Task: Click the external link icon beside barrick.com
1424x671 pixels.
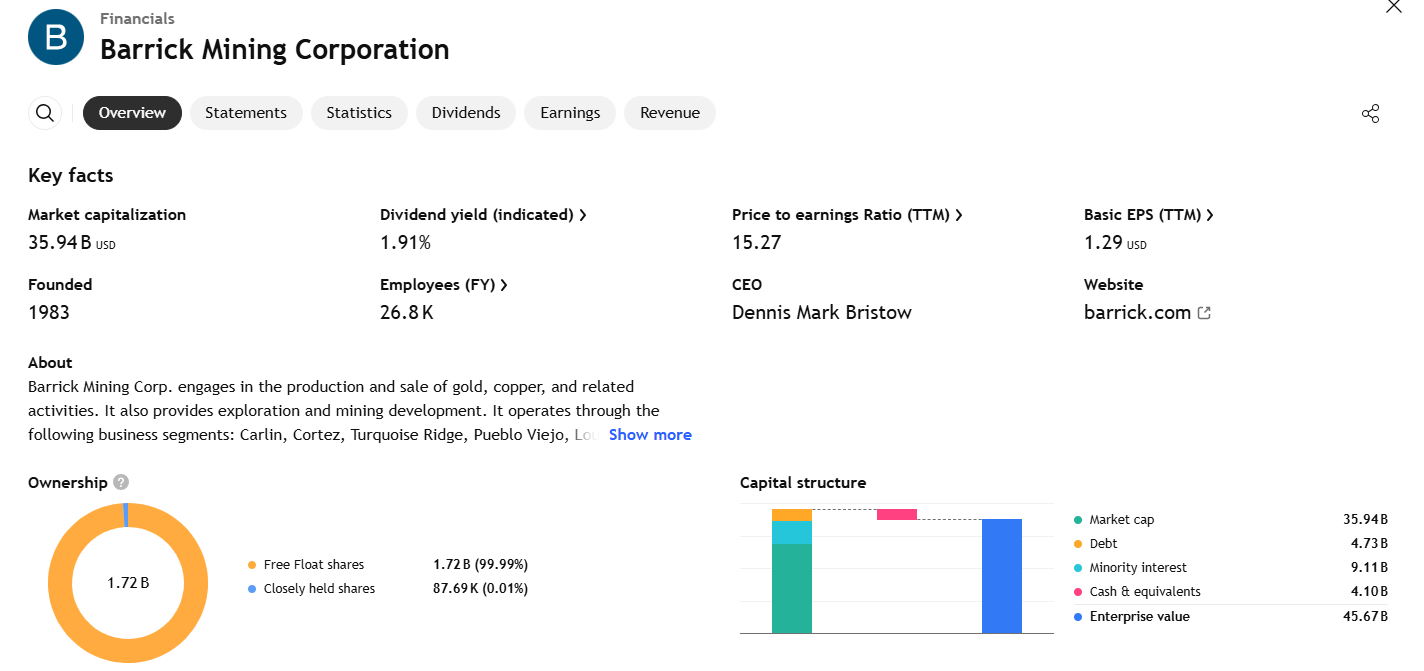Action: click(1204, 313)
